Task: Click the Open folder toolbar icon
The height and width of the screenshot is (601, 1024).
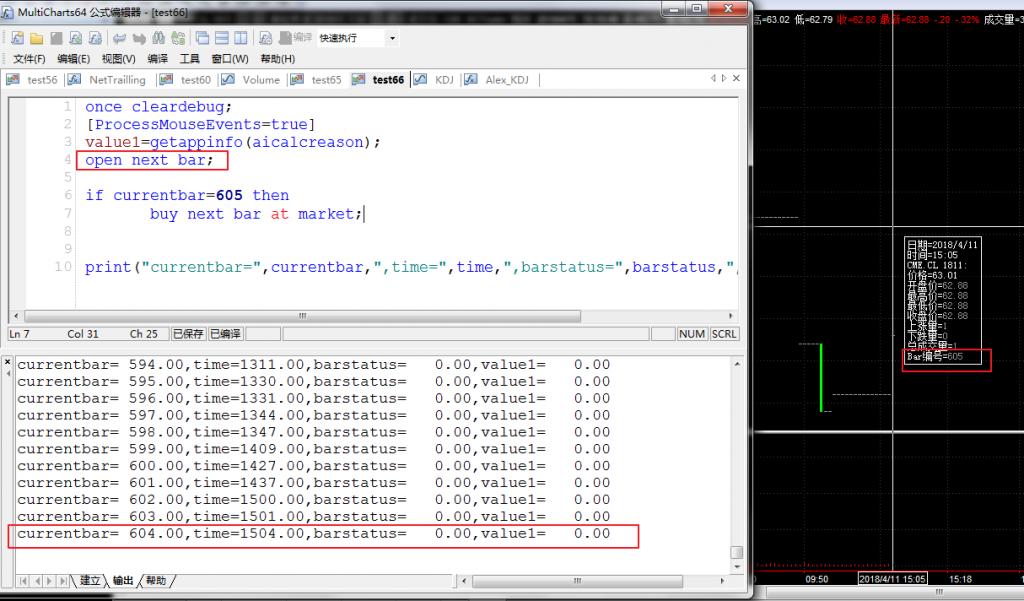Action: coord(37,38)
